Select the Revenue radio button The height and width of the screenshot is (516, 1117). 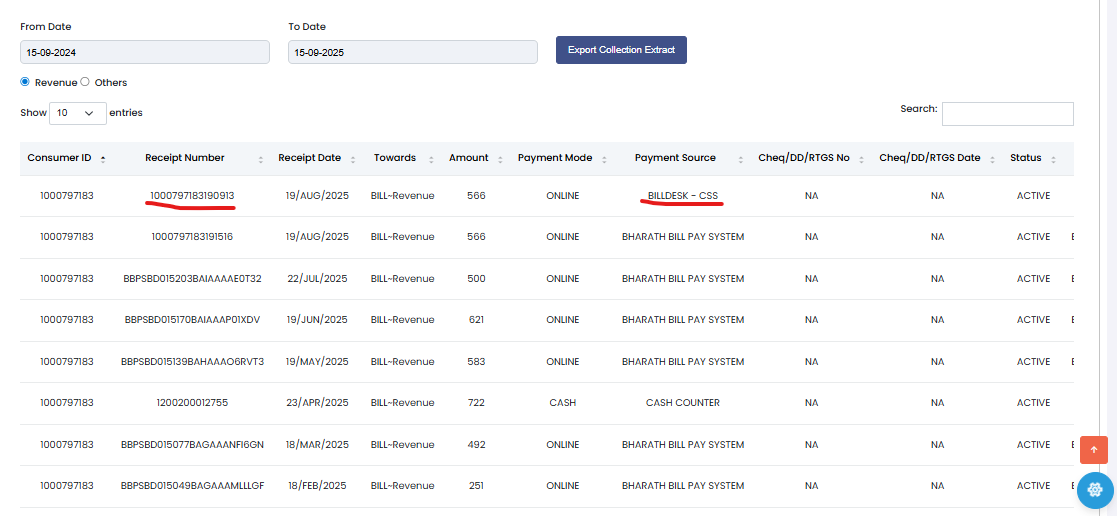point(25,82)
